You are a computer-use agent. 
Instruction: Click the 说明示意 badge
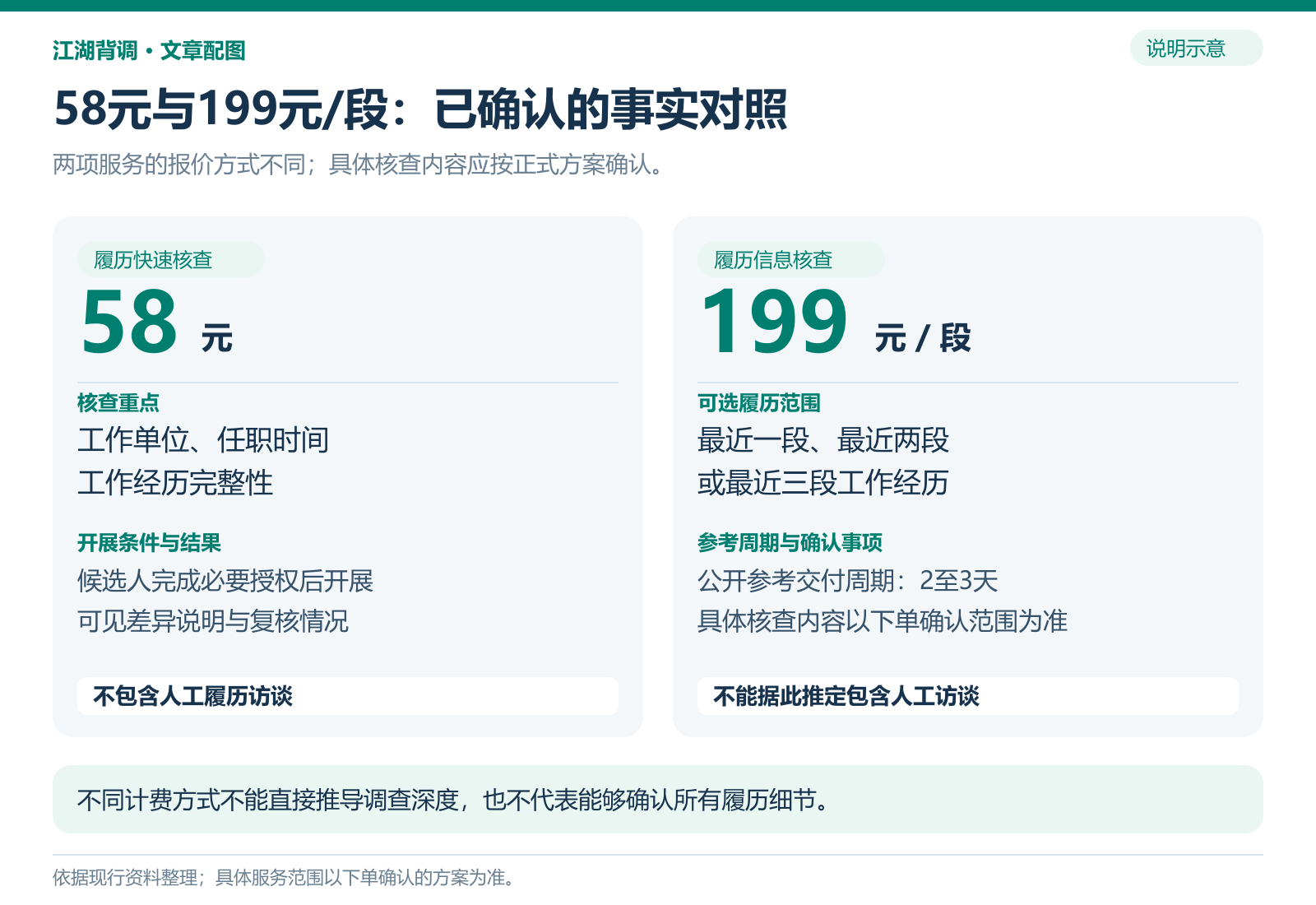1196,48
